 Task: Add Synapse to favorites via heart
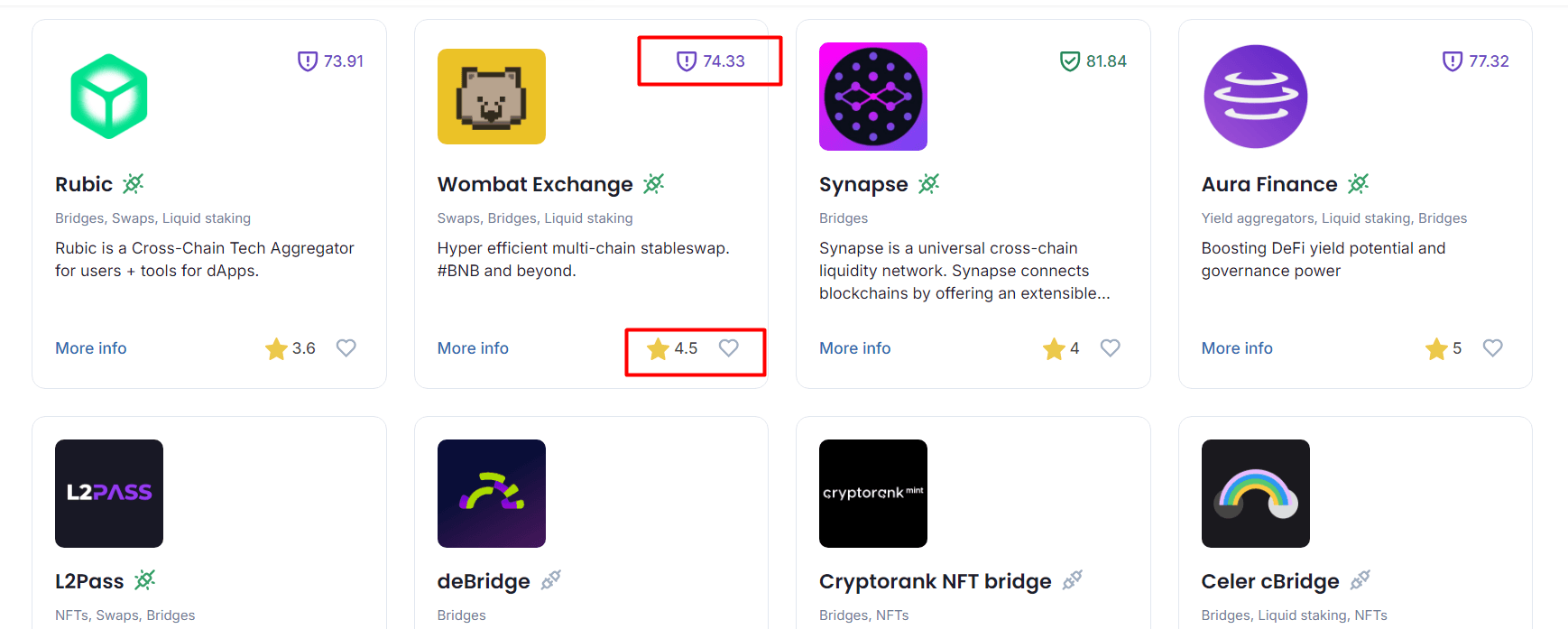[1111, 347]
